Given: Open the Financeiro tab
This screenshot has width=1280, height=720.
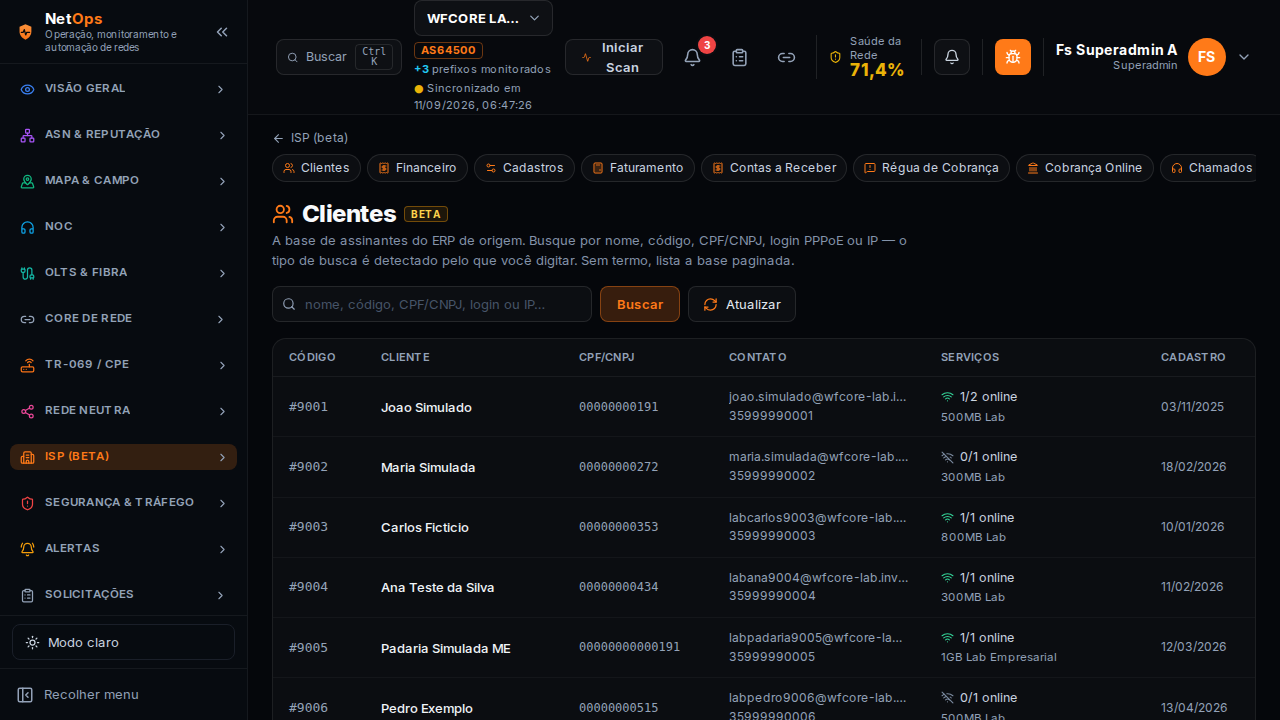Looking at the screenshot, I should point(417,168).
